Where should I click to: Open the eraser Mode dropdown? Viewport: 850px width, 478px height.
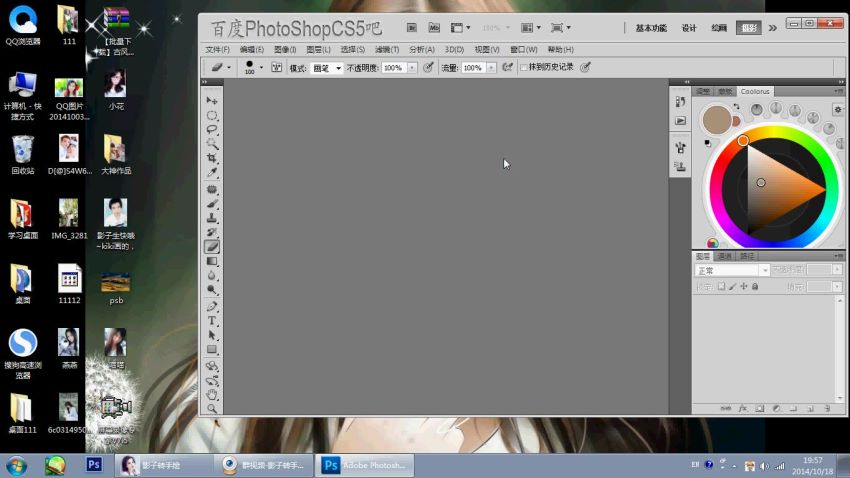(x=327, y=68)
